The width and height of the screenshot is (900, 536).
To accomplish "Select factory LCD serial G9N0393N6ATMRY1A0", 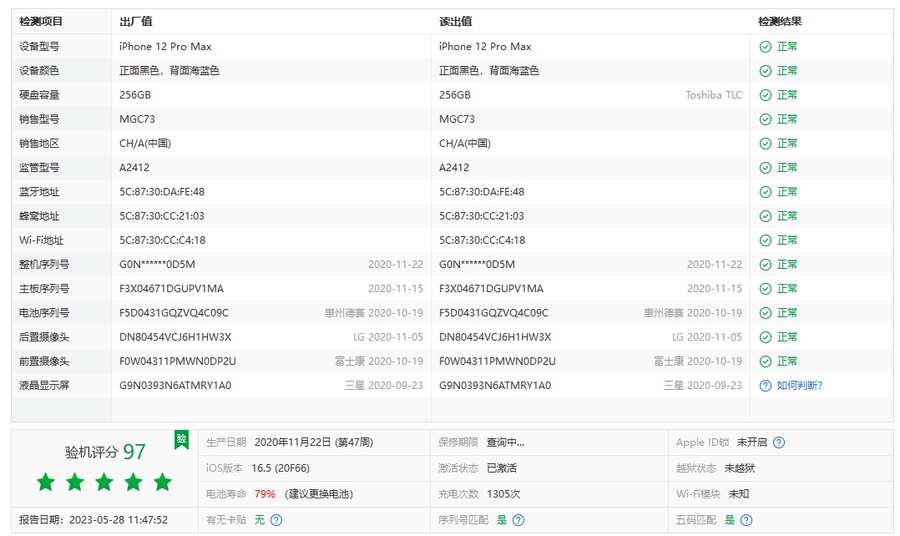I will coord(175,386).
